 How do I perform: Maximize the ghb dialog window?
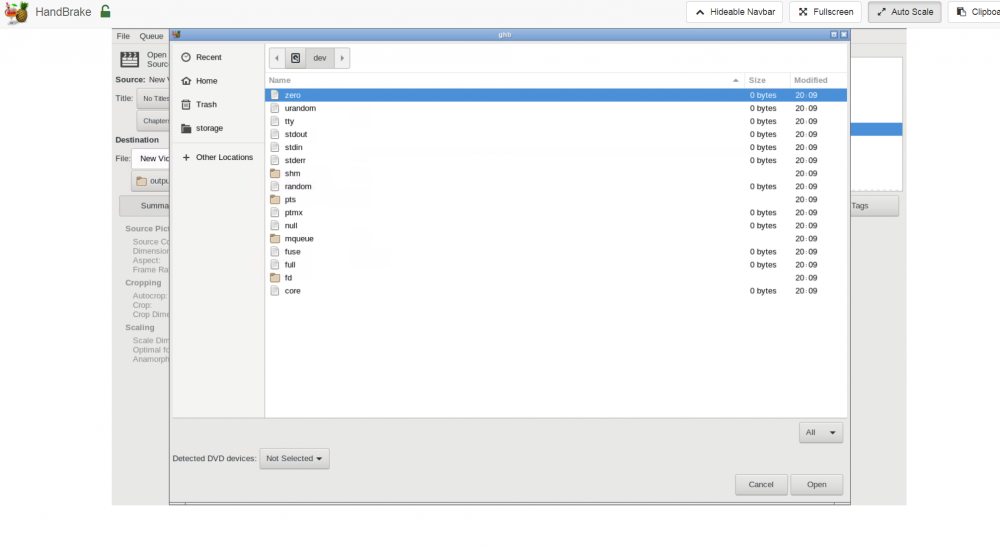pyautogui.click(x=834, y=34)
